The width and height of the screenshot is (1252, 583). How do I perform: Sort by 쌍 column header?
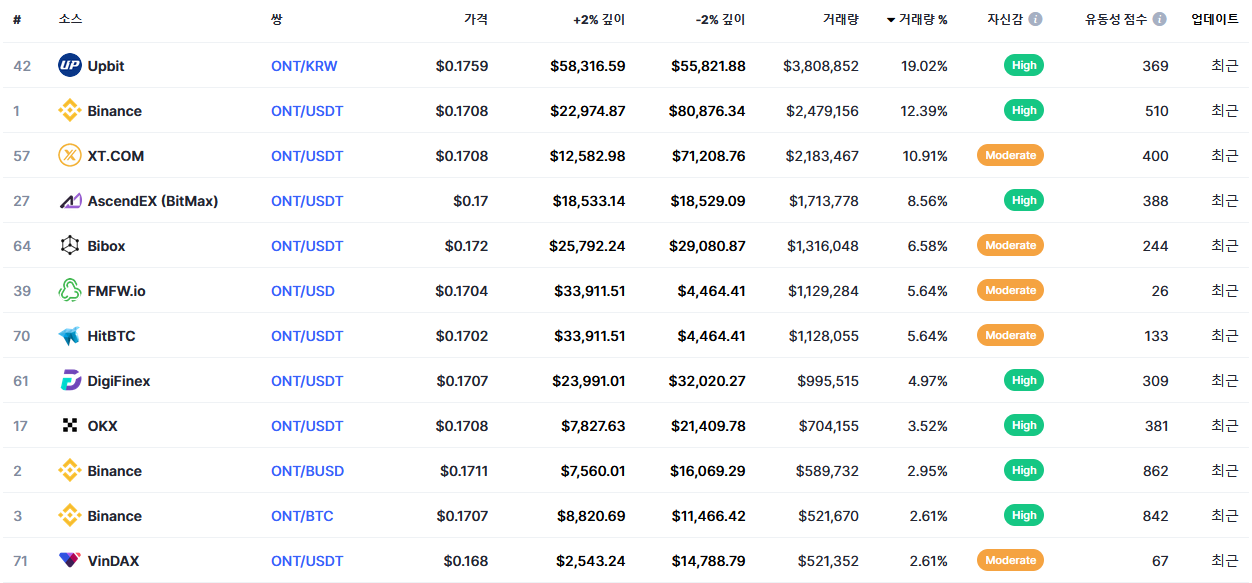(277, 19)
